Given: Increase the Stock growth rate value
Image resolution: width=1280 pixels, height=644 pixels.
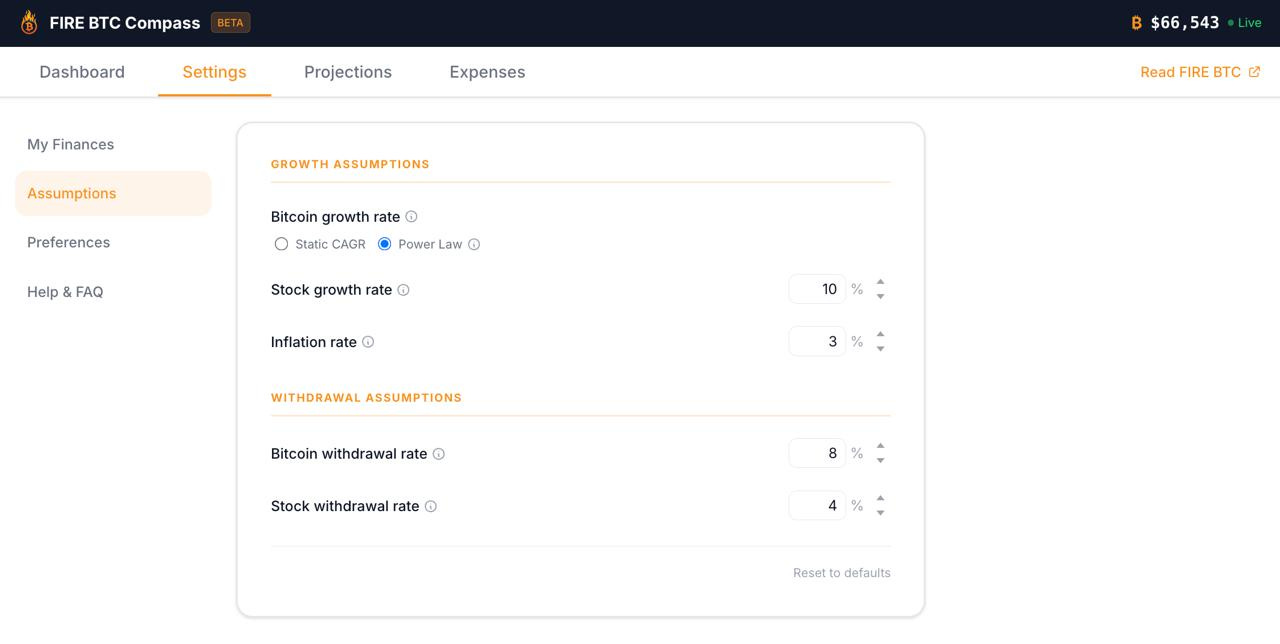Looking at the screenshot, I should tap(880, 282).
